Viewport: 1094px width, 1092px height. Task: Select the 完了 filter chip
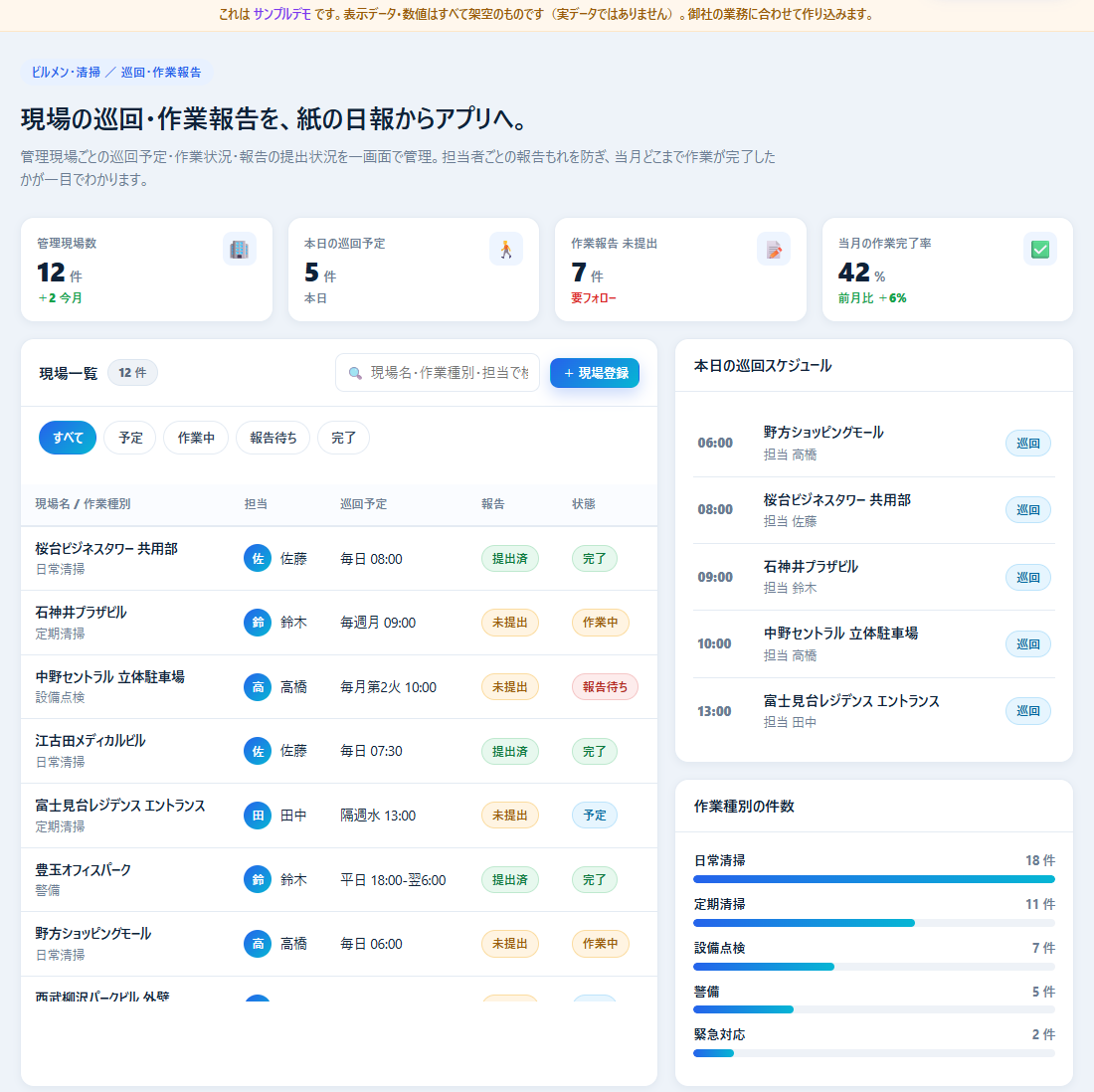343,438
